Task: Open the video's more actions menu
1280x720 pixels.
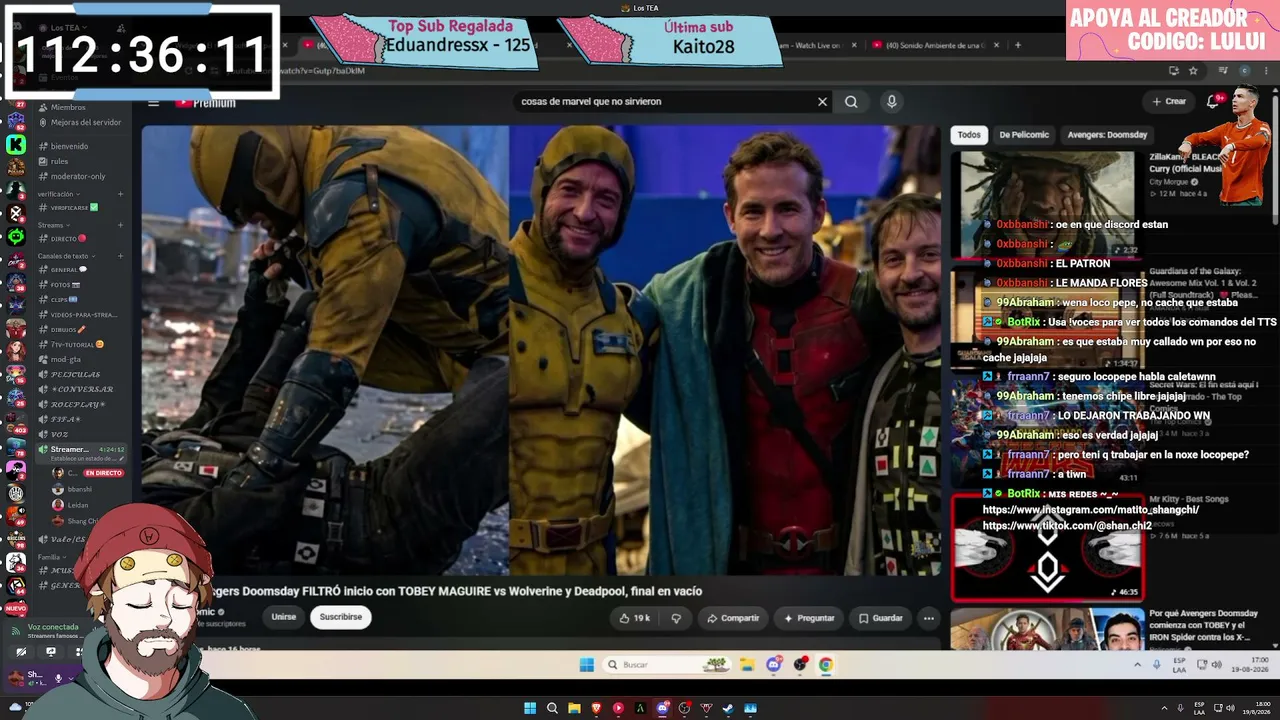Action: pyautogui.click(x=929, y=618)
